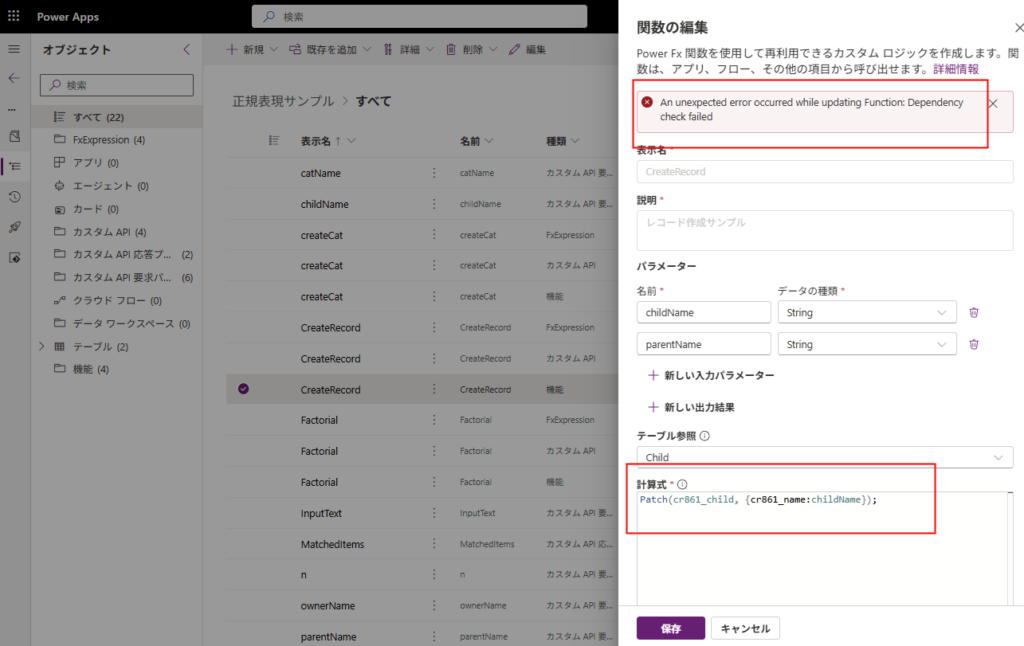The width and height of the screenshot is (1024, 646).
Task: Click the hamburger menu icon in left rail
Action: 14,49
